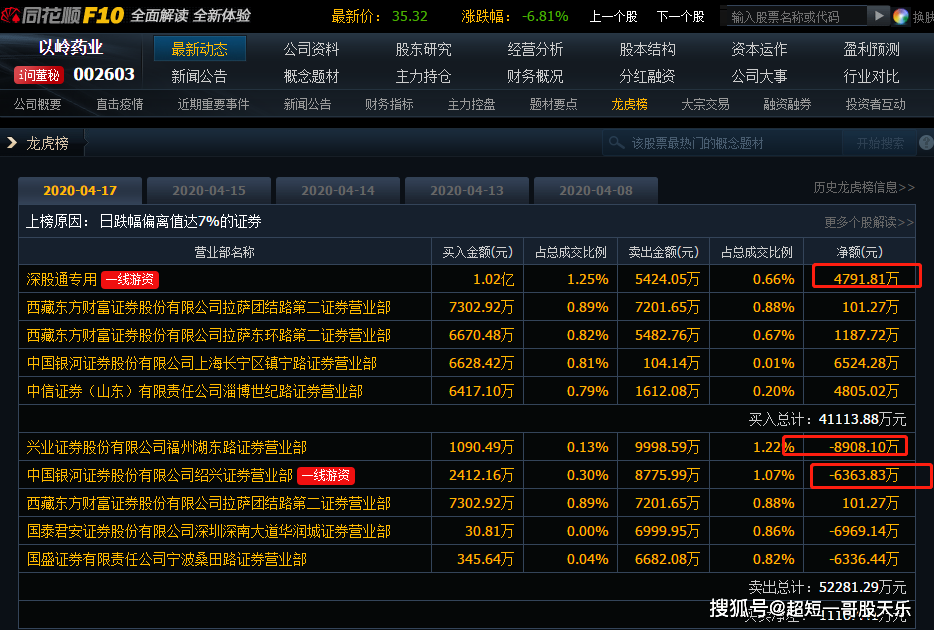Select the 2020-04-15 date tab

(x=209, y=191)
